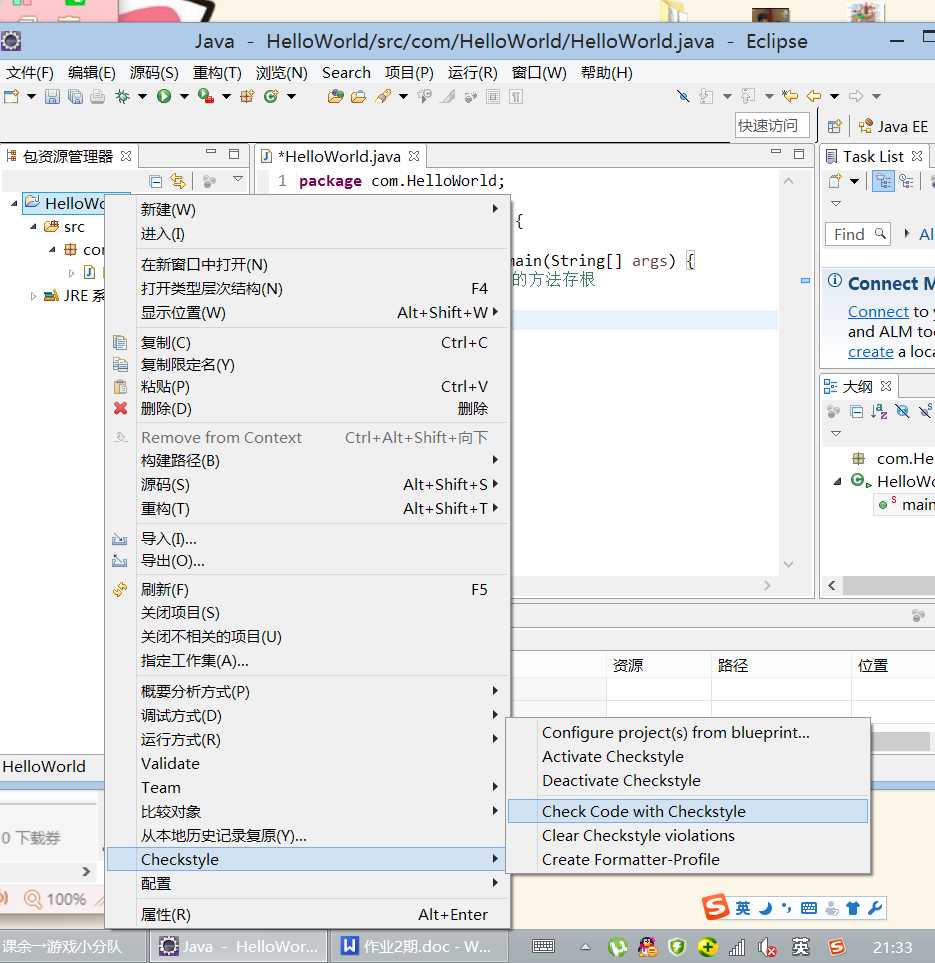Click the Delete red X menu icon

tap(120, 408)
